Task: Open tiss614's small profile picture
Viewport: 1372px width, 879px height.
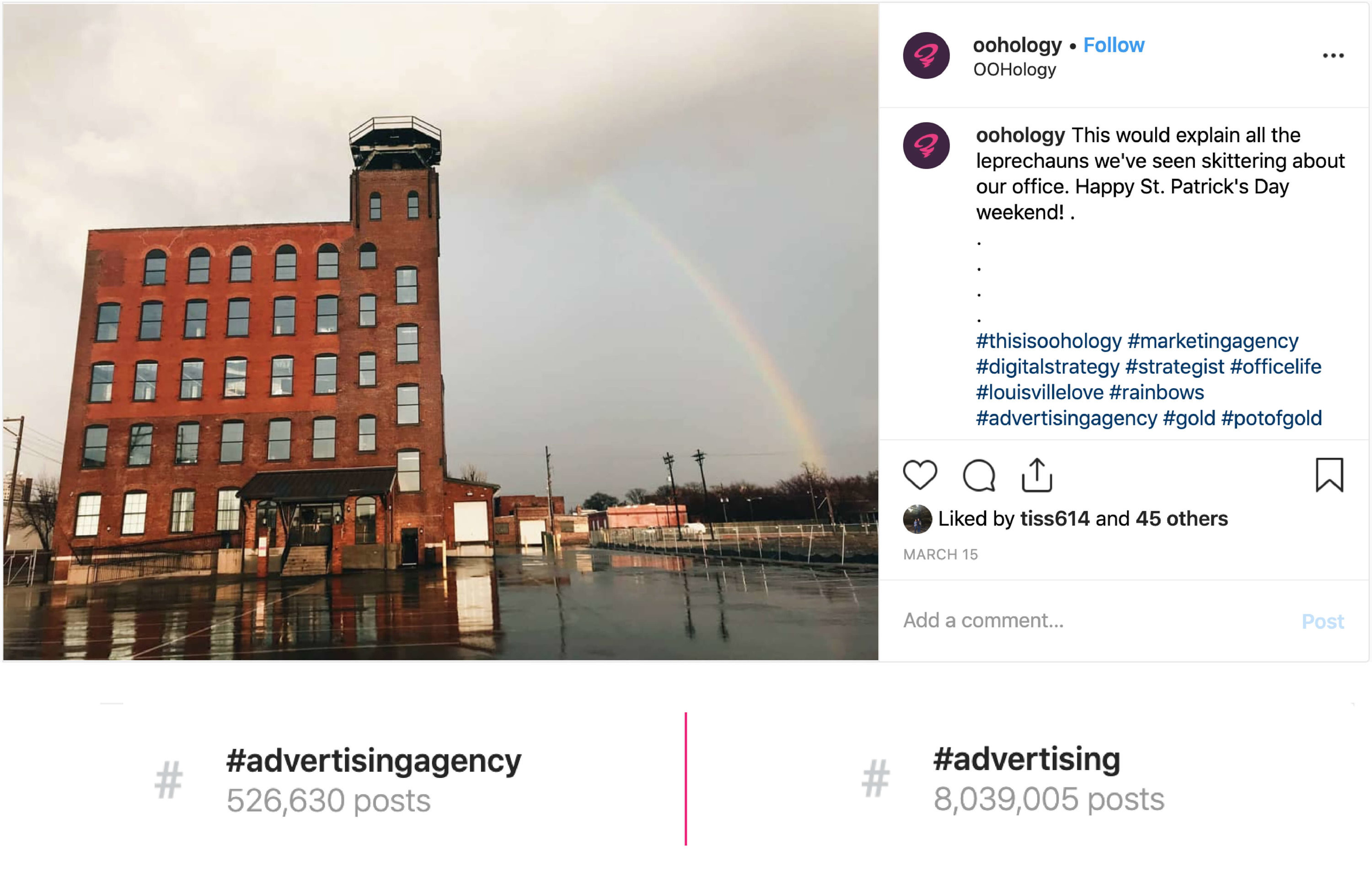Action: pos(917,519)
